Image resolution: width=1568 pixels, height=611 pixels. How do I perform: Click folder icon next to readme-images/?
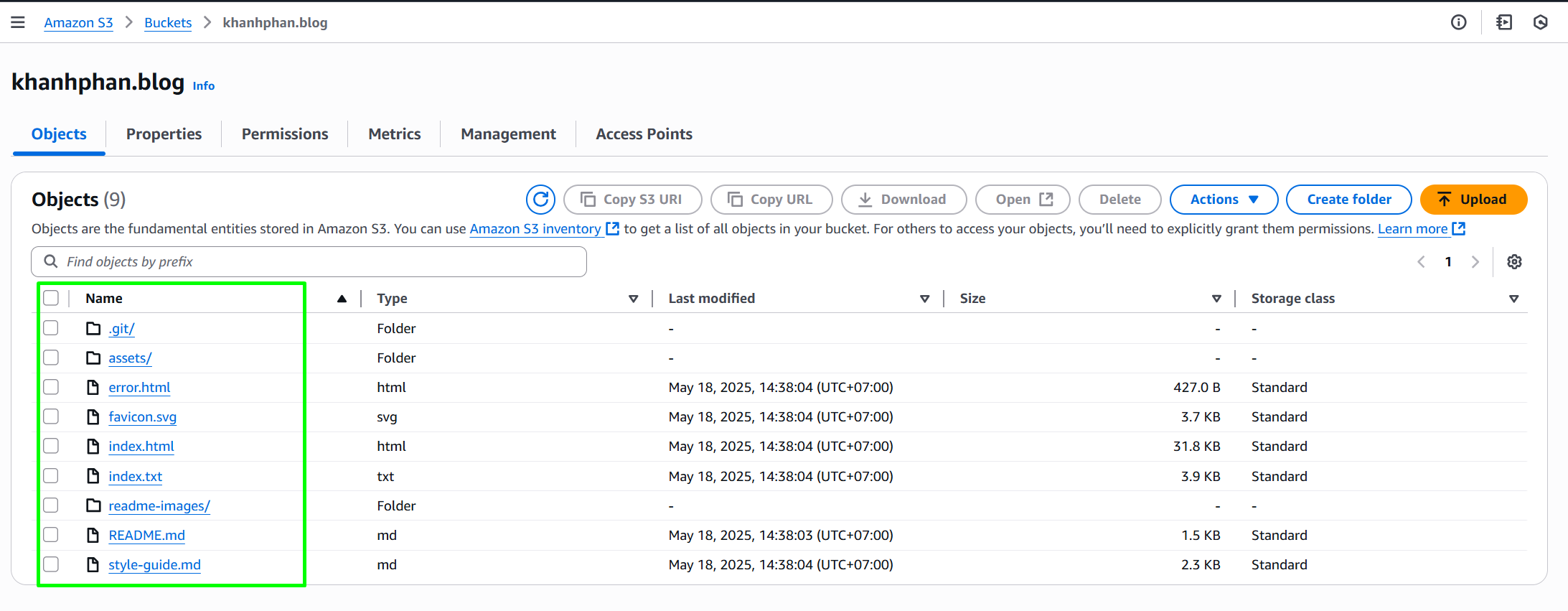pos(93,505)
